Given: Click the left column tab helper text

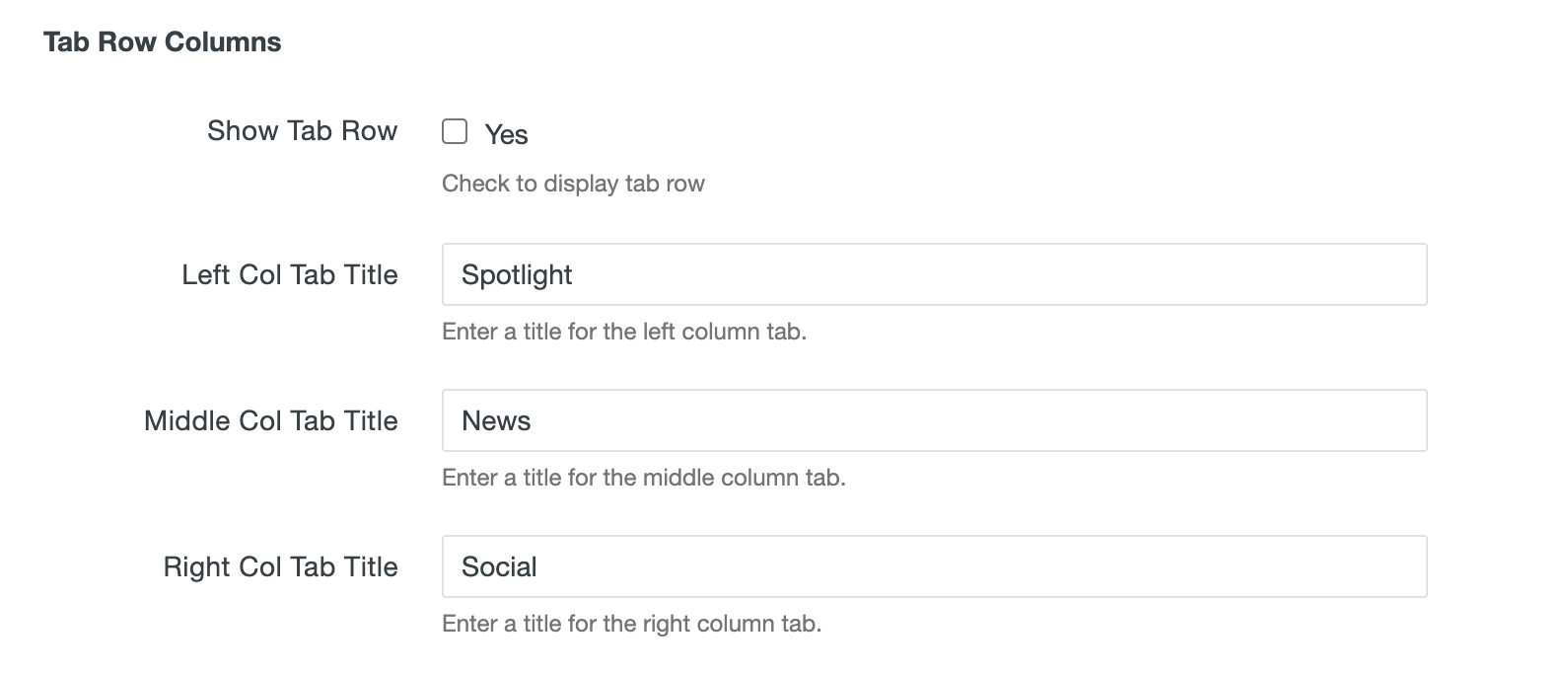Looking at the screenshot, I should (624, 332).
